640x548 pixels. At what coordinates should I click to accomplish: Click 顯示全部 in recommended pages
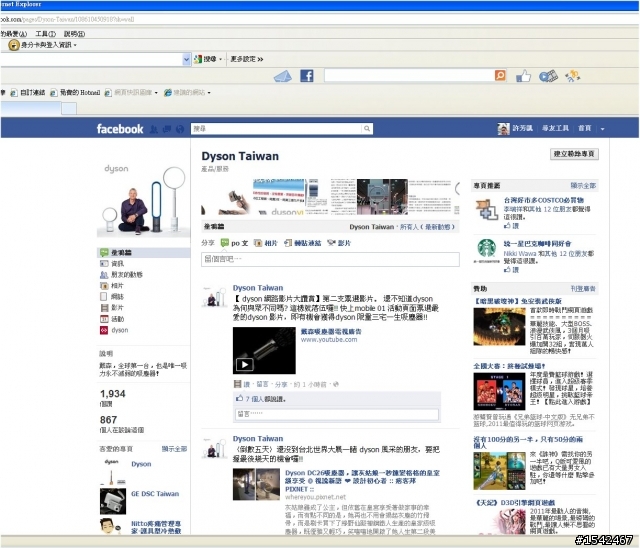tap(583, 186)
